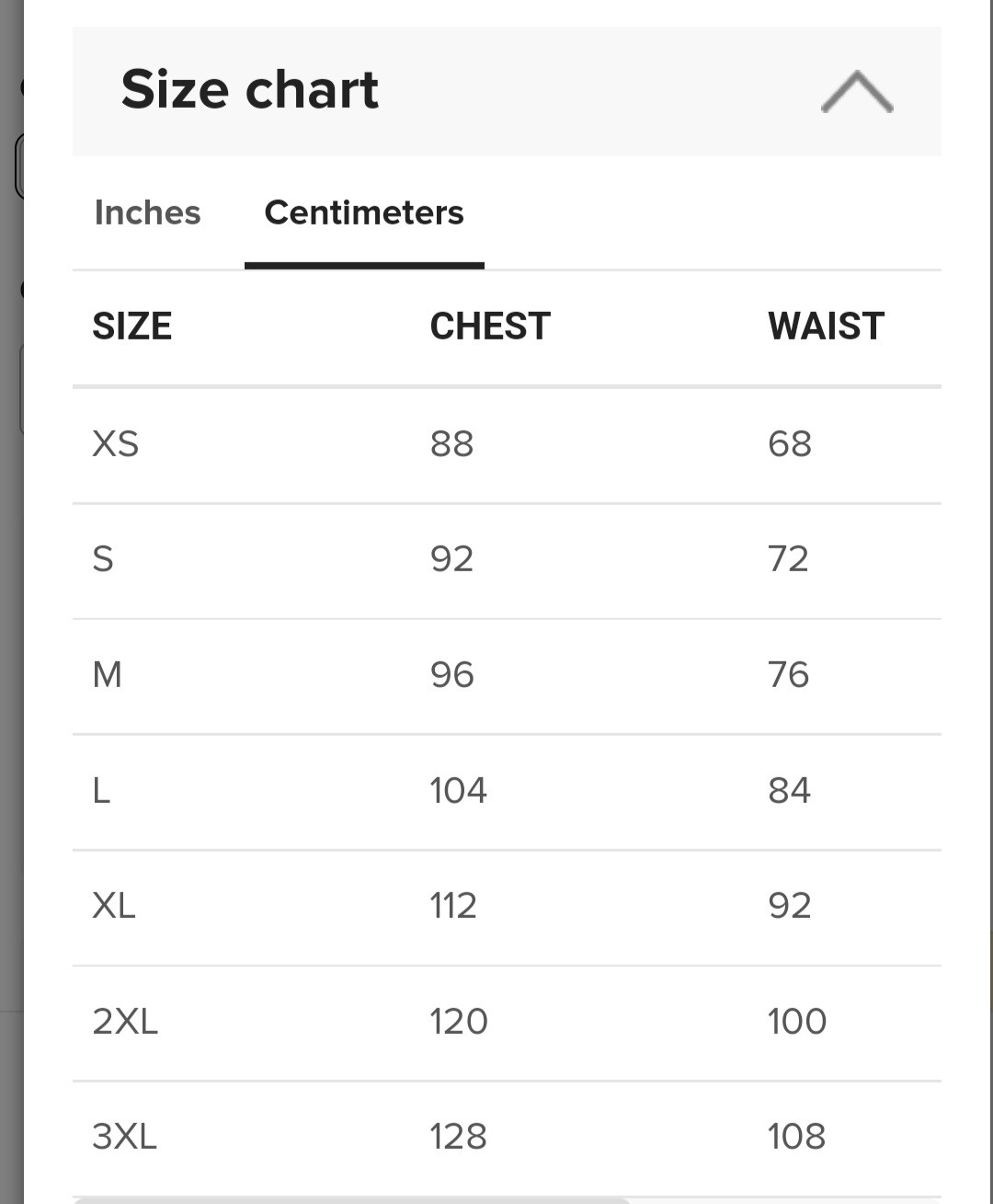Click the WAIST column header
Screen dimensions: 993x1204
(x=826, y=327)
